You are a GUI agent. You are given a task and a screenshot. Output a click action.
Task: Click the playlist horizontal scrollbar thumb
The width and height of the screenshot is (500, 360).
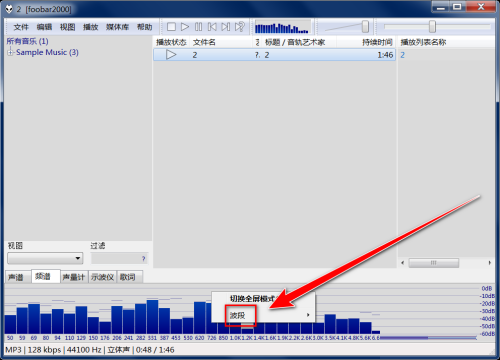(x=434, y=263)
